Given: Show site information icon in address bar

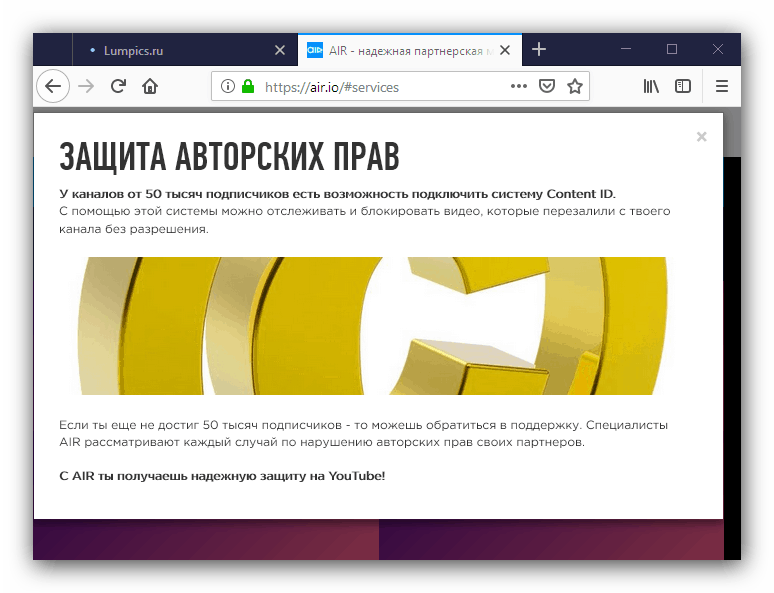Looking at the screenshot, I should (x=228, y=86).
